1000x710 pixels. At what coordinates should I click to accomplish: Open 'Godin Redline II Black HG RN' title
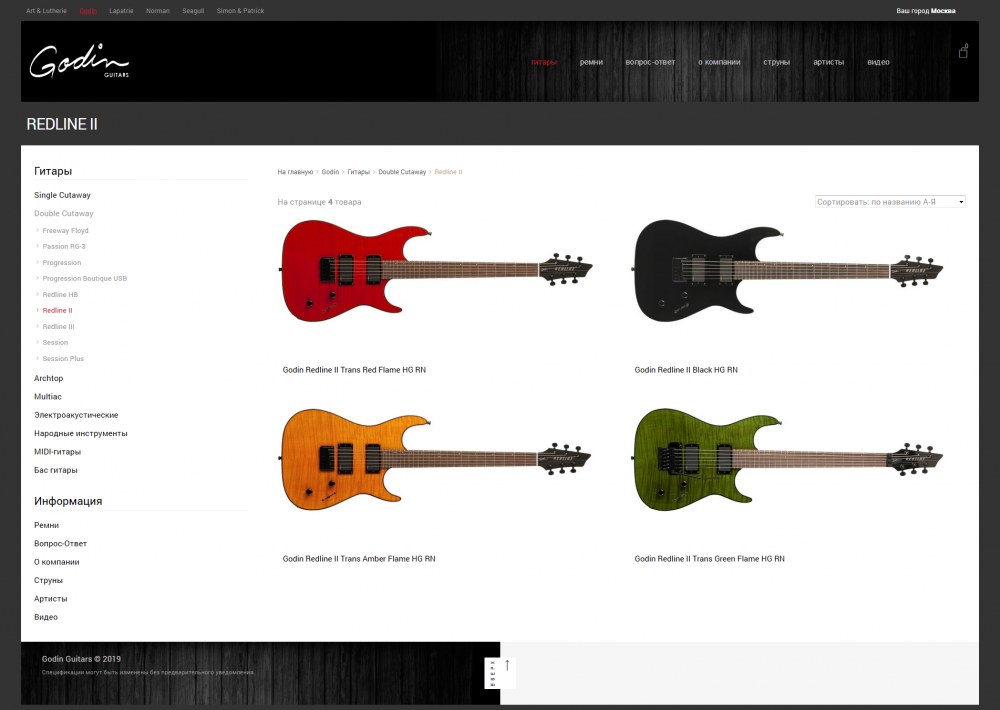[686, 370]
